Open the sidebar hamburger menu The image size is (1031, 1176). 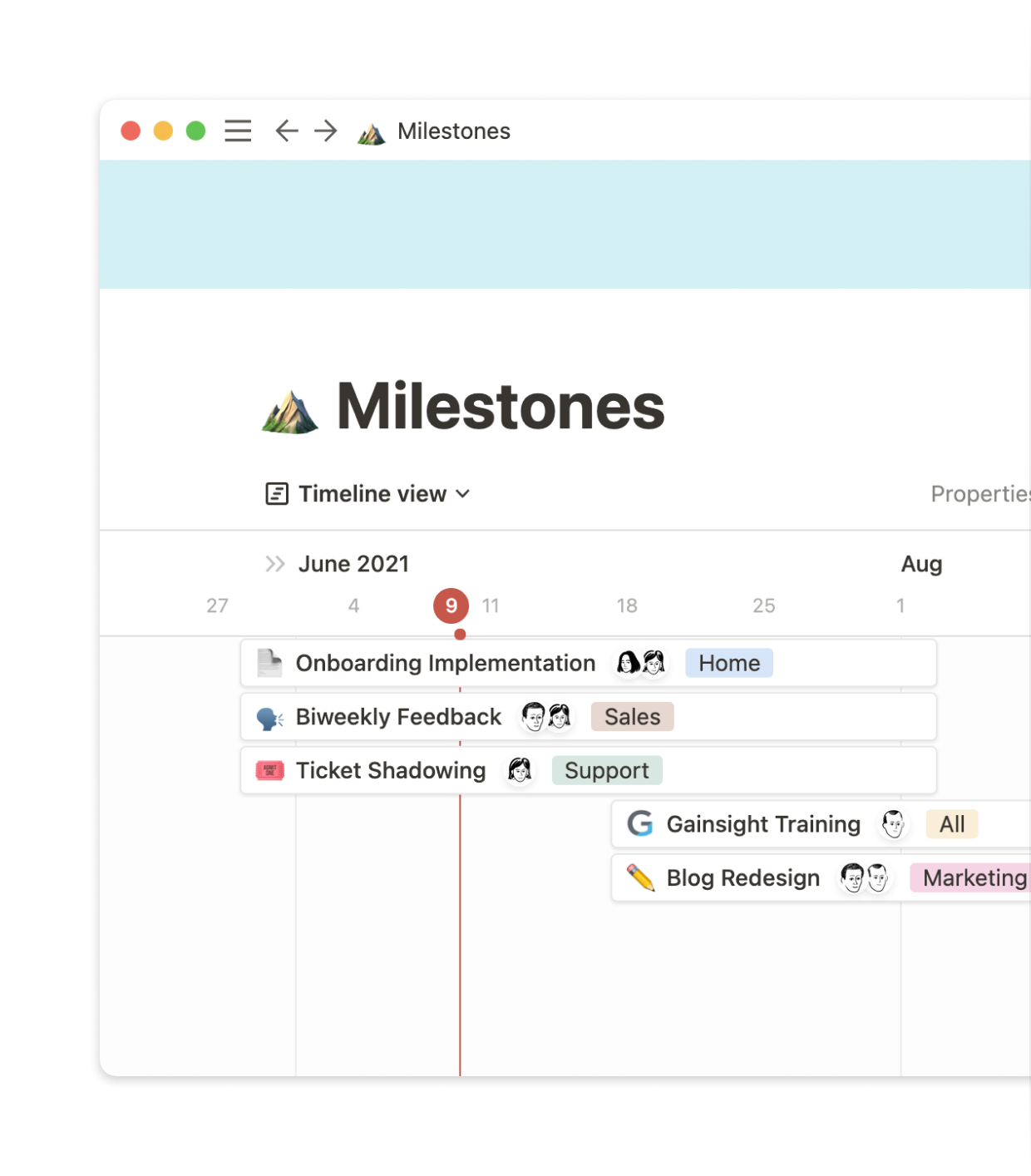click(238, 131)
